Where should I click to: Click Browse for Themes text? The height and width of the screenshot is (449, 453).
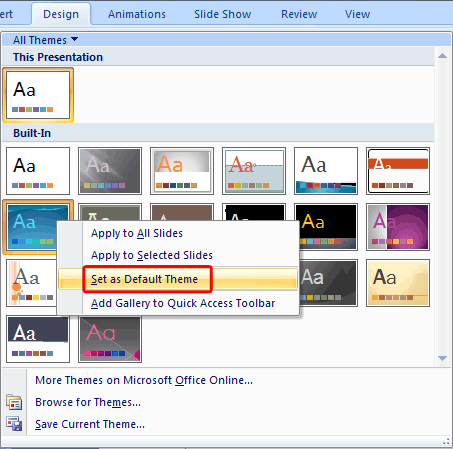[x=88, y=402]
